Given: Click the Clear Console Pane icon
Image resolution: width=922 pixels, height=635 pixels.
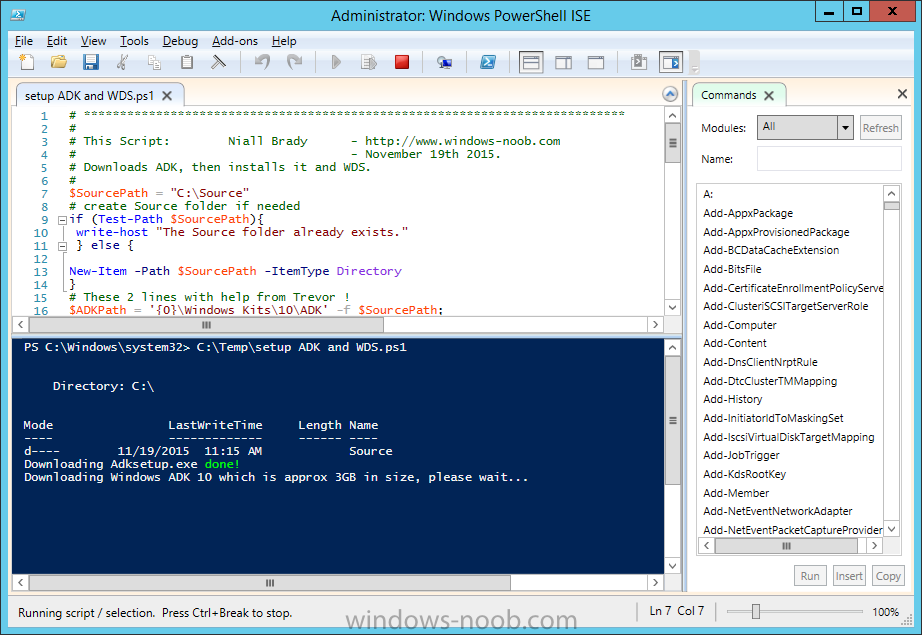Looking at the screenshot, I should tap(218, 62).
